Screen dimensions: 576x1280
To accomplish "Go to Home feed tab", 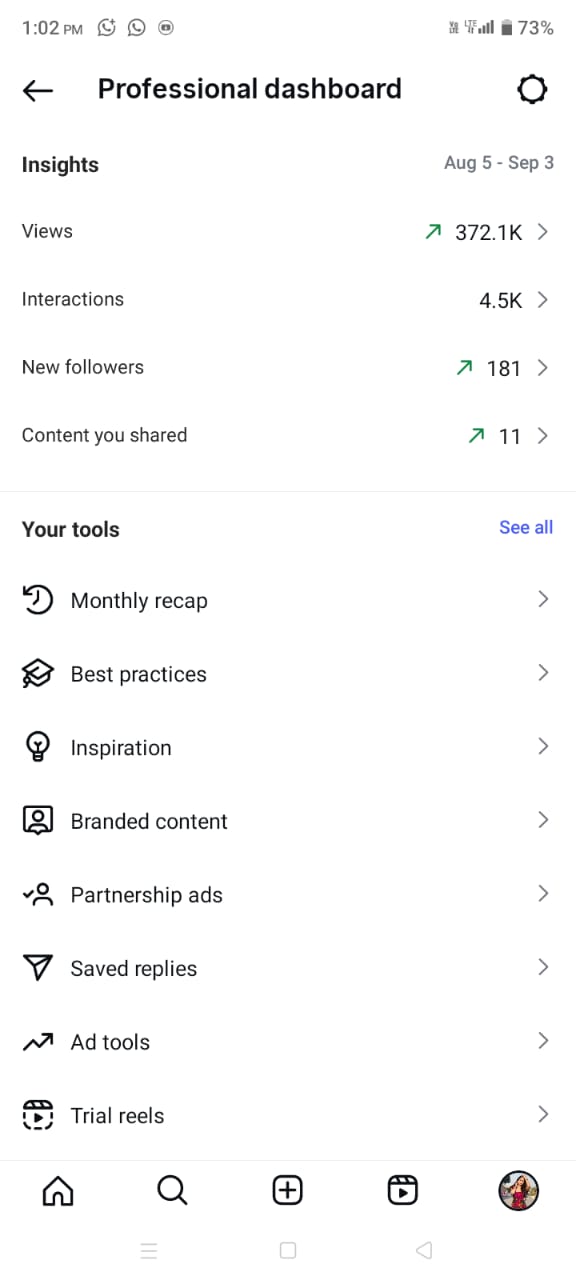I will tap(58, 1190).
